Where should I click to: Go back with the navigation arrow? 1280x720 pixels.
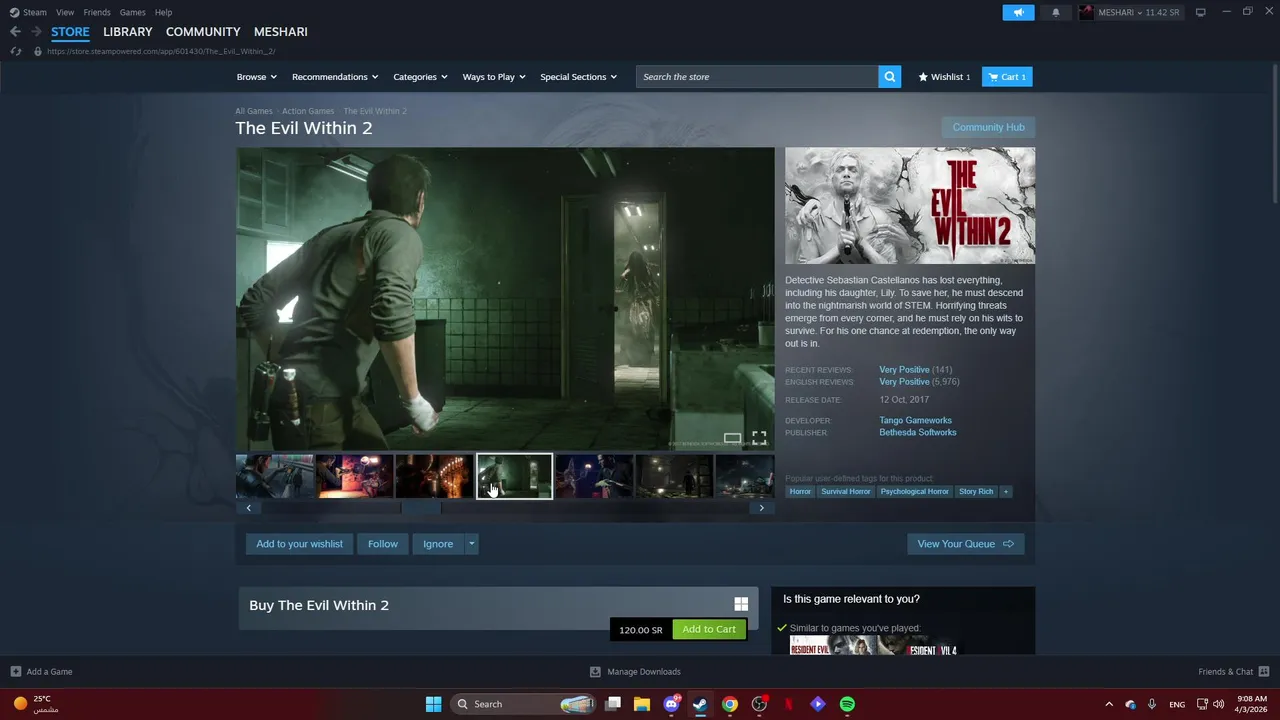[x=15, y=32]
